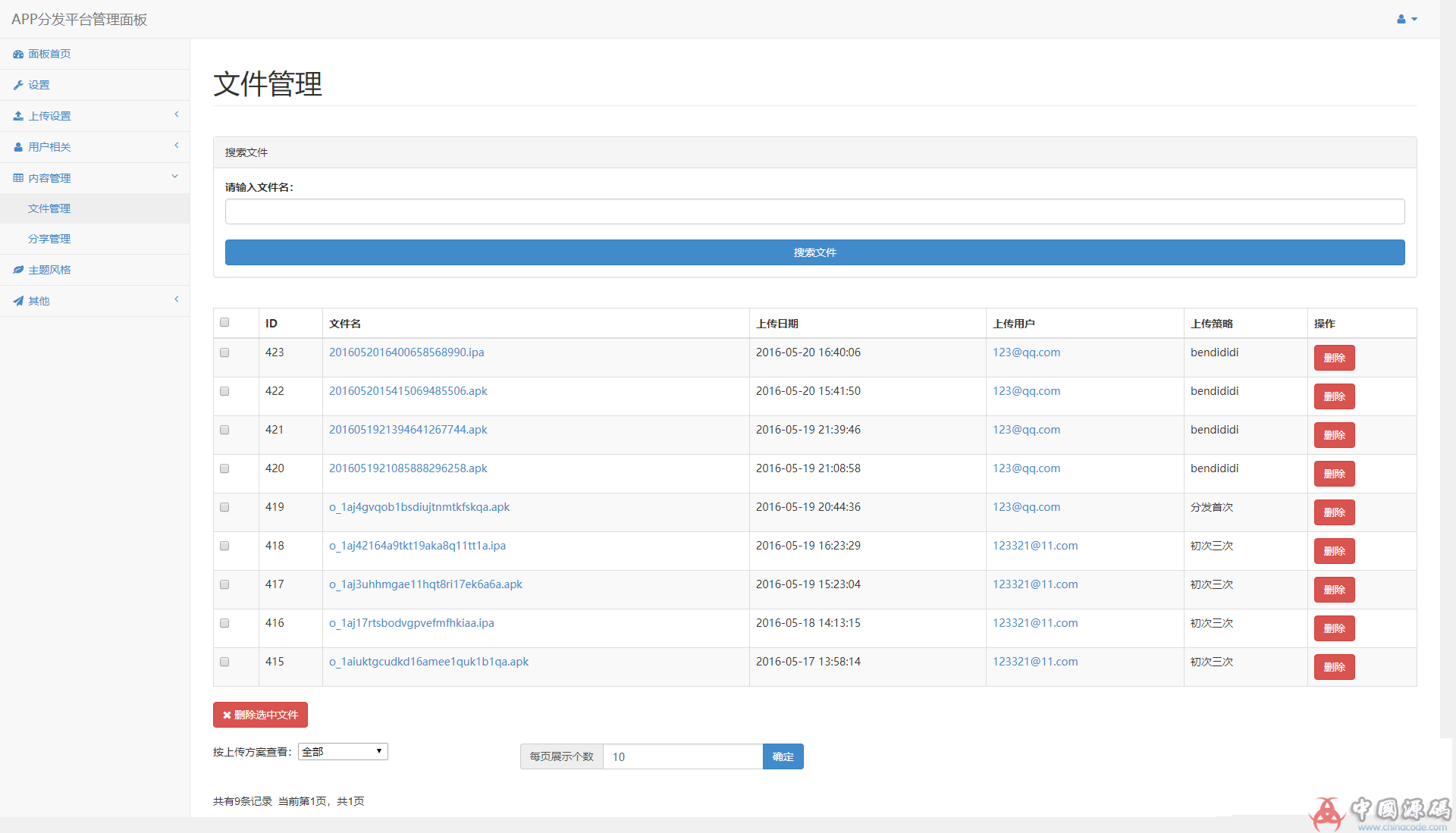Click the table icon next to 内容管理
The height and width of the screenshot is (833, 1456).
coord(18,178)
